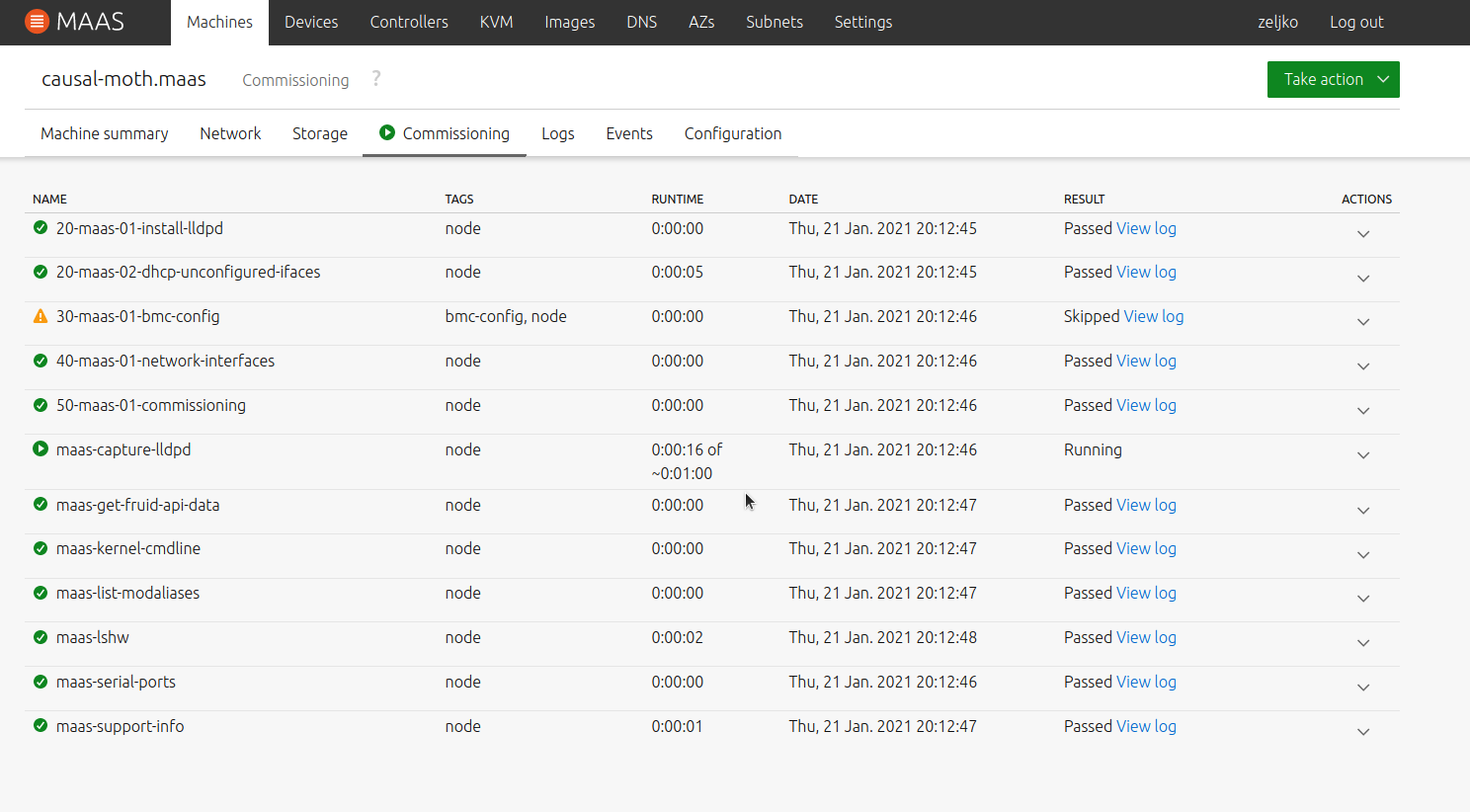This screenshot has height=812, width=1470.
Task: View log for 50-maas-01-commissioning
Action: (x=1146, y=405)
